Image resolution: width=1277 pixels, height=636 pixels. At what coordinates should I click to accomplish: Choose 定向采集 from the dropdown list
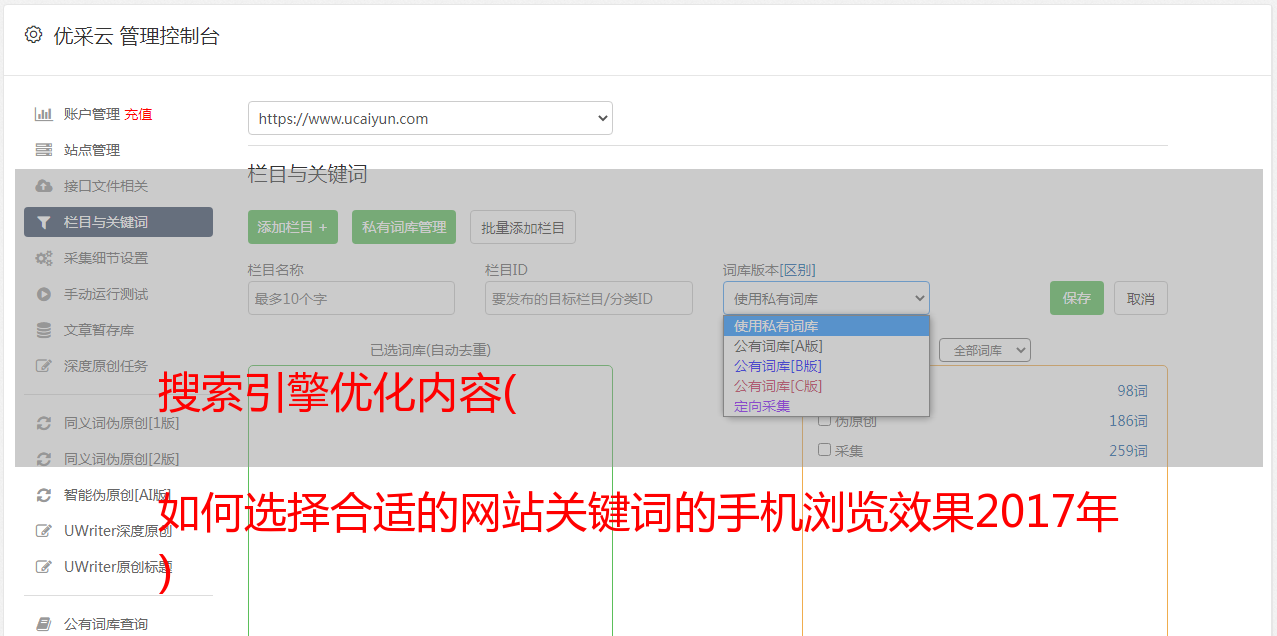826,406
